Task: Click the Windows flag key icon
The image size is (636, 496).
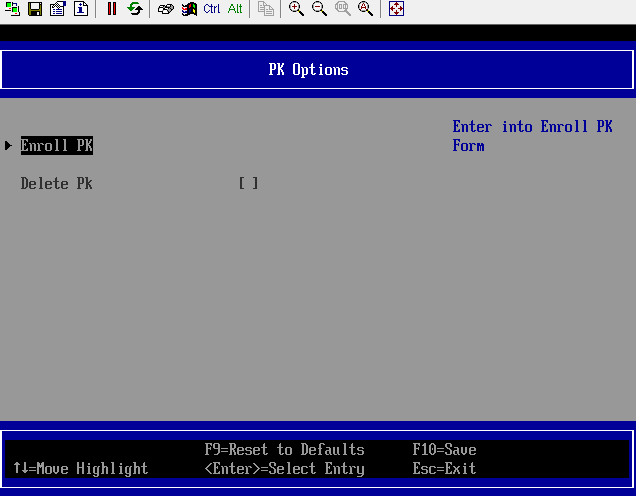Action: (189, 9)
